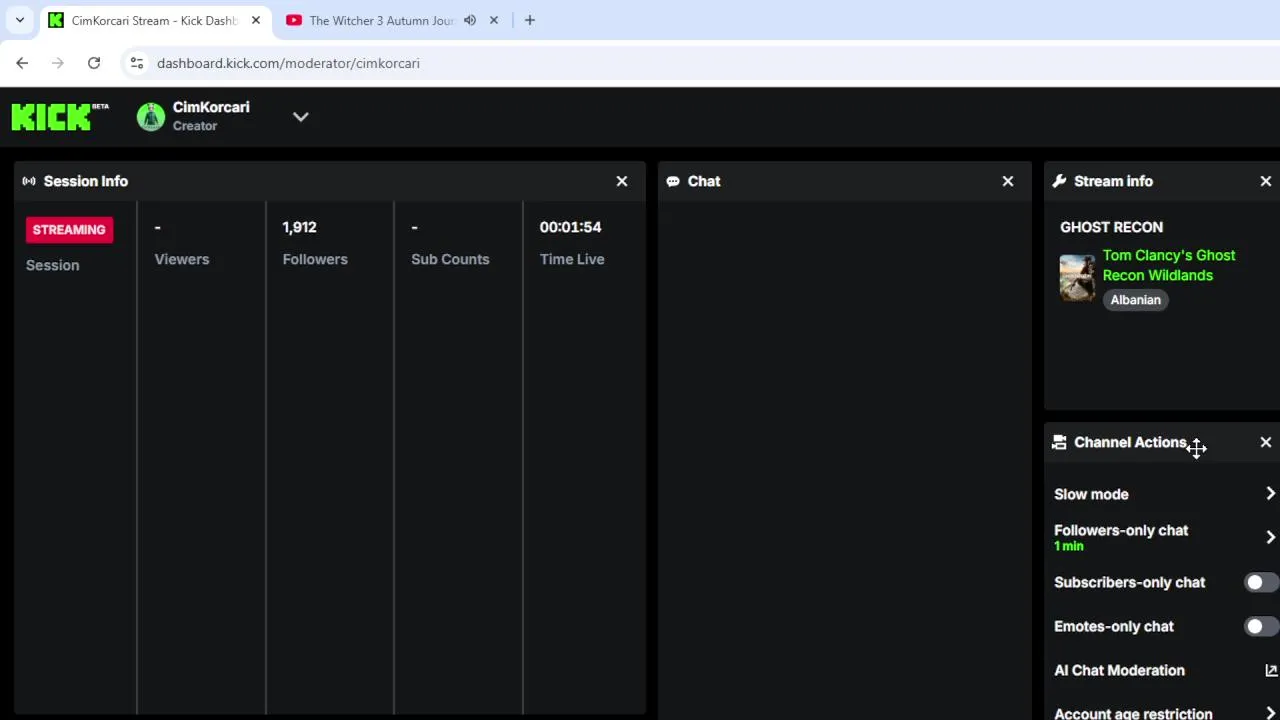Click the Session Info broadcast icon
This screenshot has height=720, width=1280.
(29, 181)
